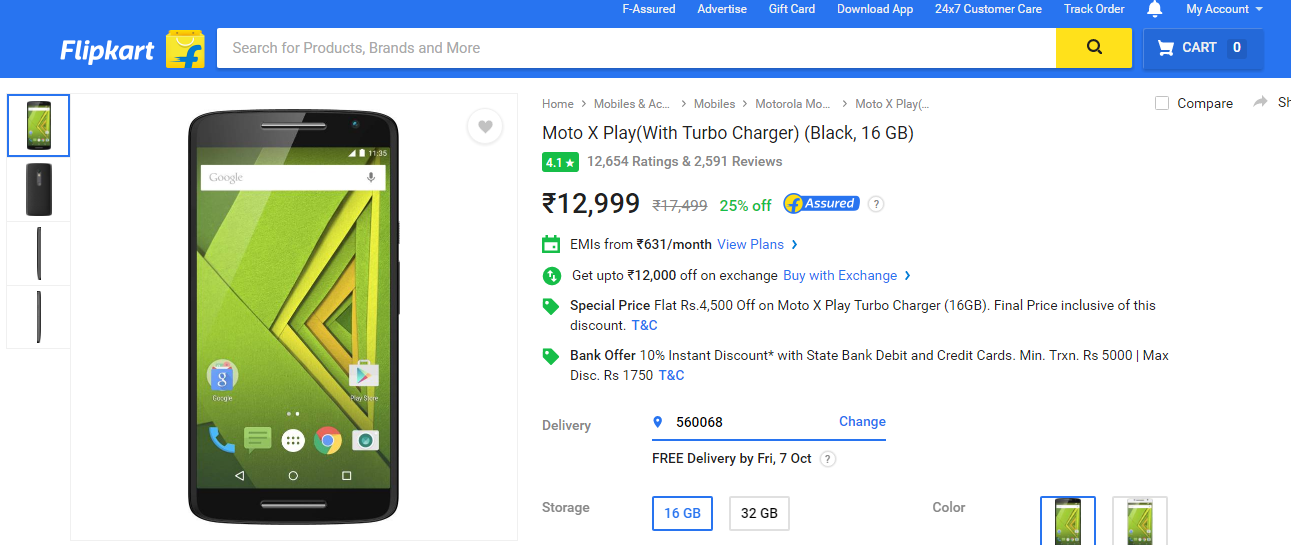
Task: Select 32 GB storage option
Action: [759, 513]
